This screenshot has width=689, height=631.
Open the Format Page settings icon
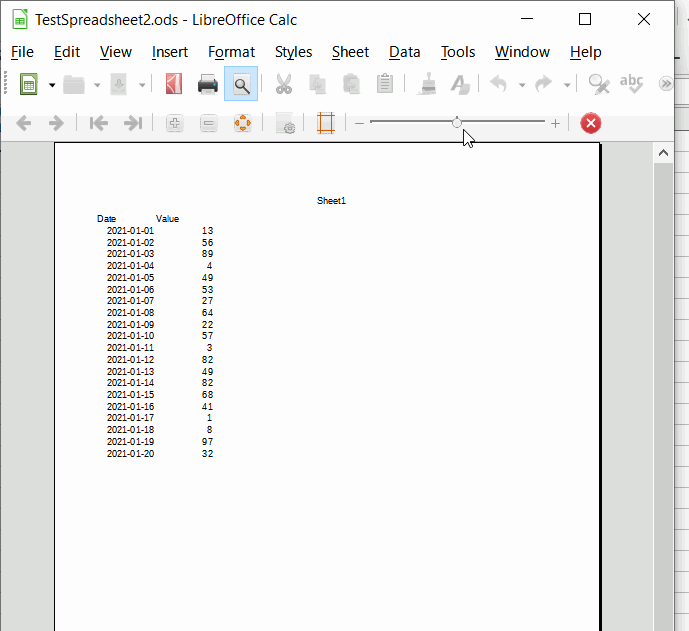[x=285, y=123]
